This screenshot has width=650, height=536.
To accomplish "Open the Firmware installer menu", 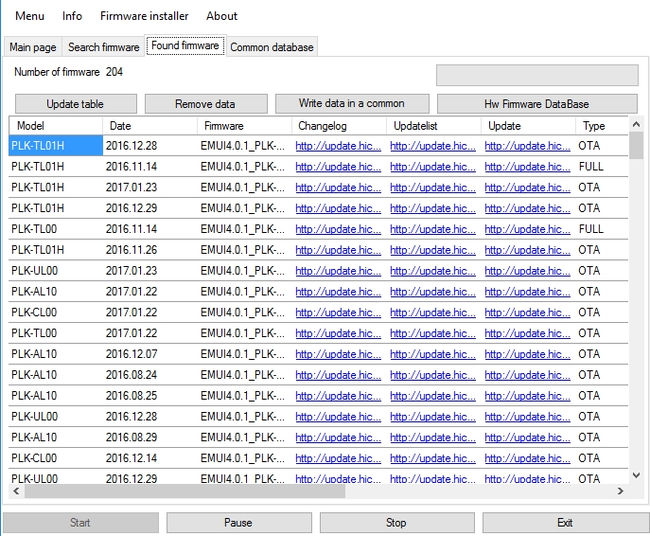I will pos(144,16).
